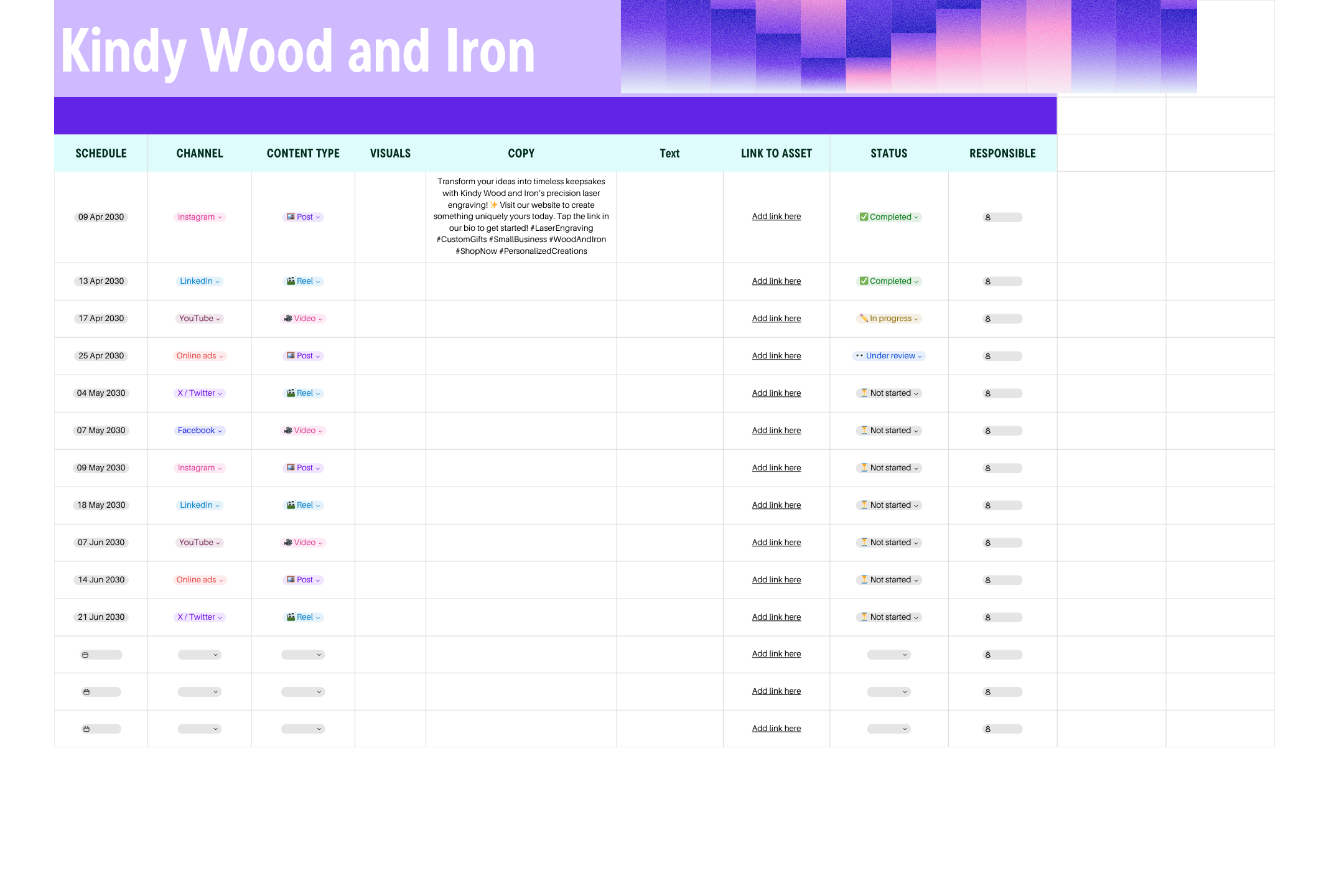Click the STATUS column header
The image size is (1329, 896).
click(x=888, y=153)
